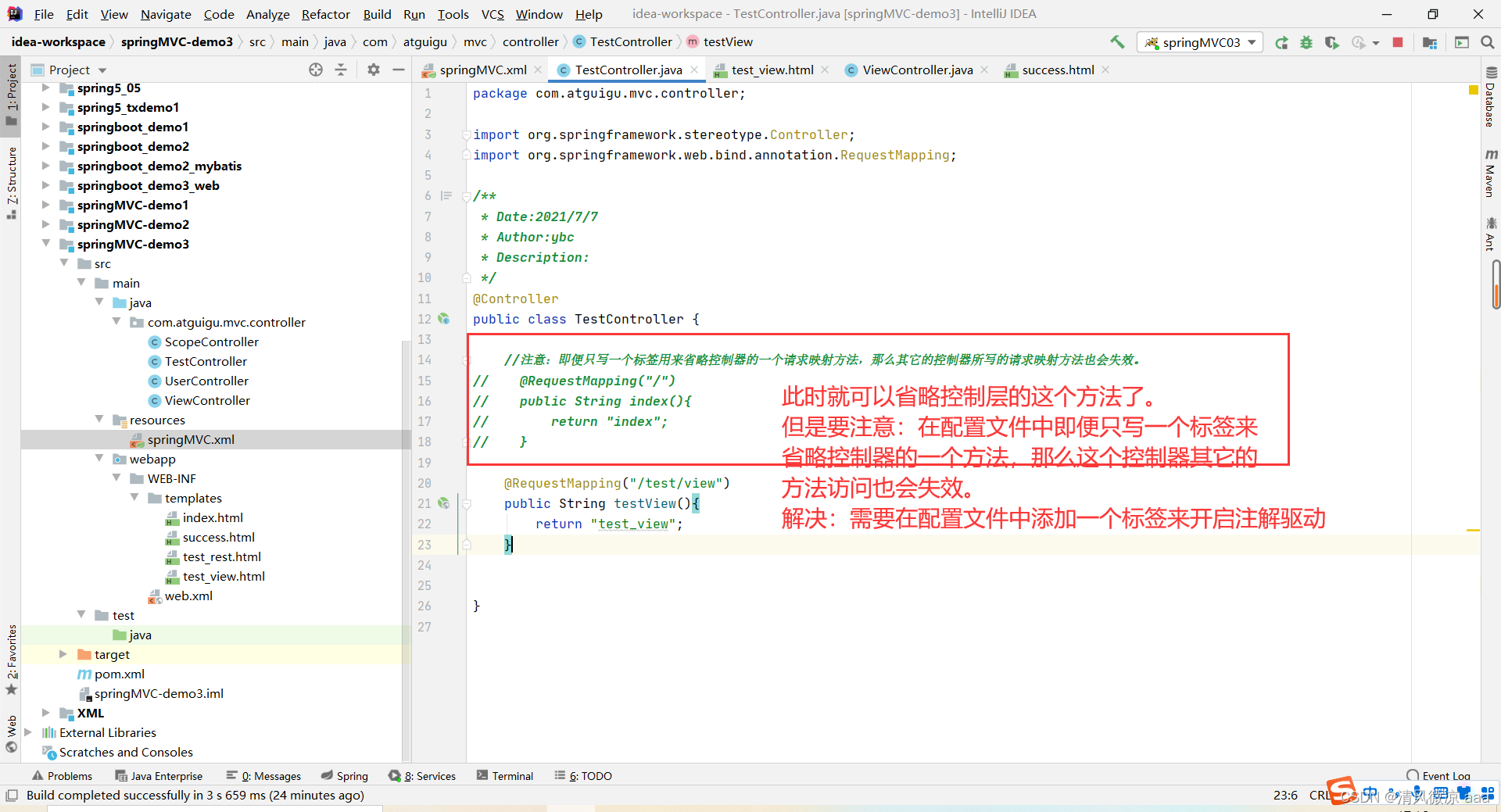Expand the target folder
This screenshot has height=812, width=1501.
click(x=63, y=654)
